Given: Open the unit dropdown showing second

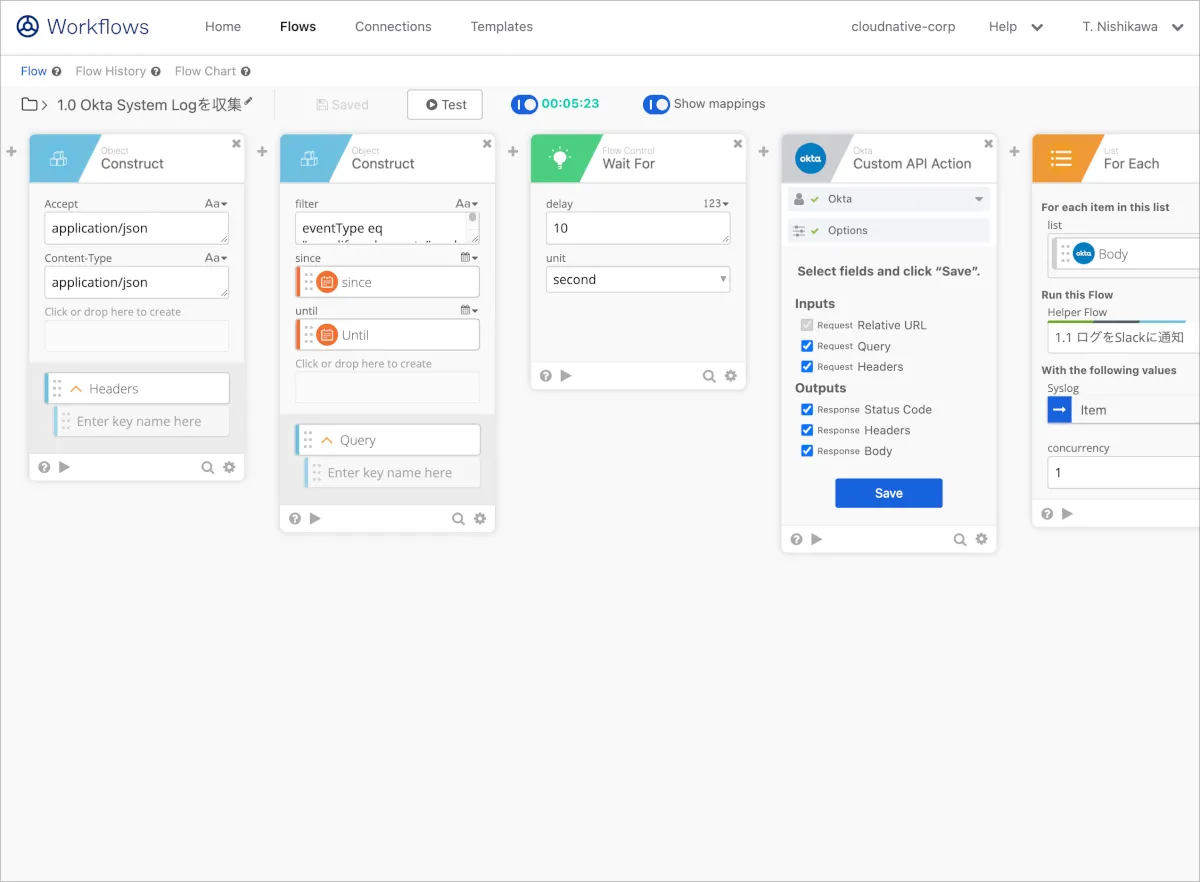Looking at the screenshot, I should (638, 280).
